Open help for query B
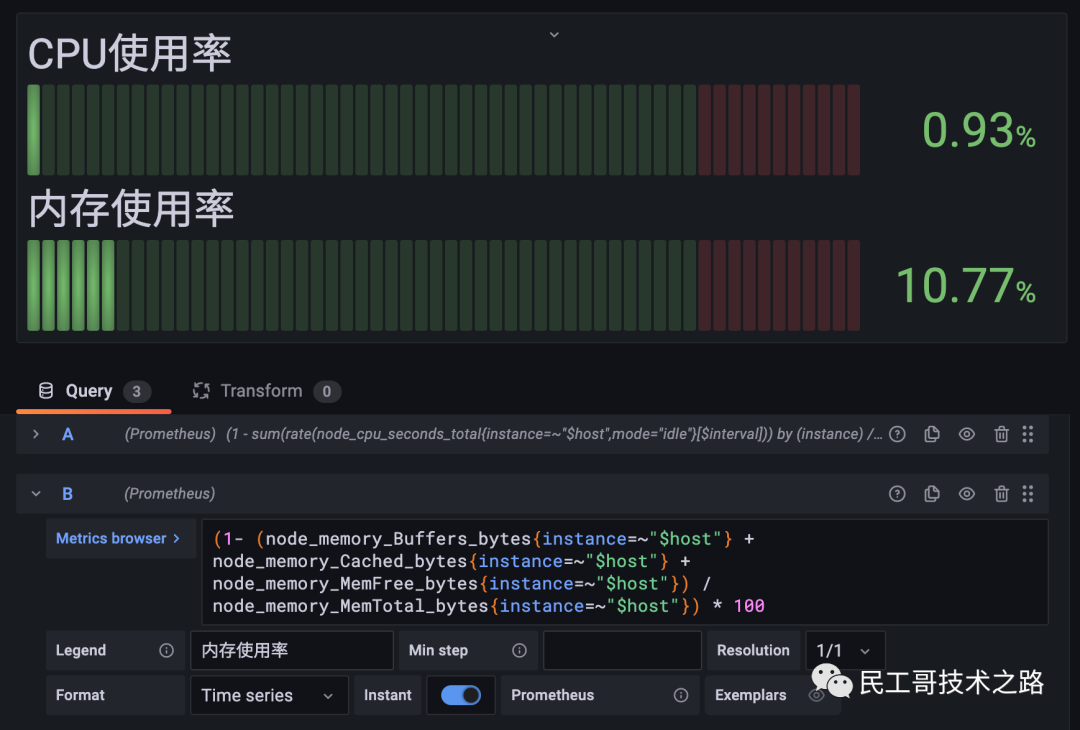This screenshot has height=730, width=1080. [x=897, y=493]
